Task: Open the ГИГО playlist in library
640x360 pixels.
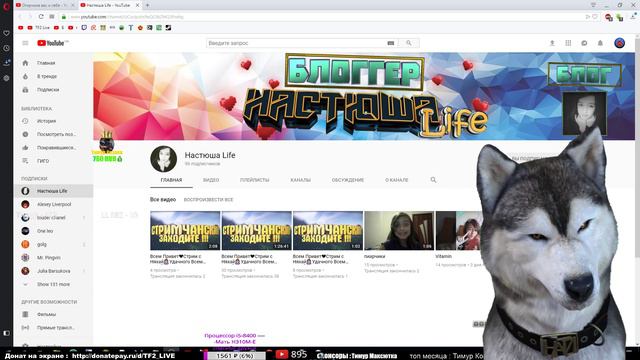Action: click(53, 161)
